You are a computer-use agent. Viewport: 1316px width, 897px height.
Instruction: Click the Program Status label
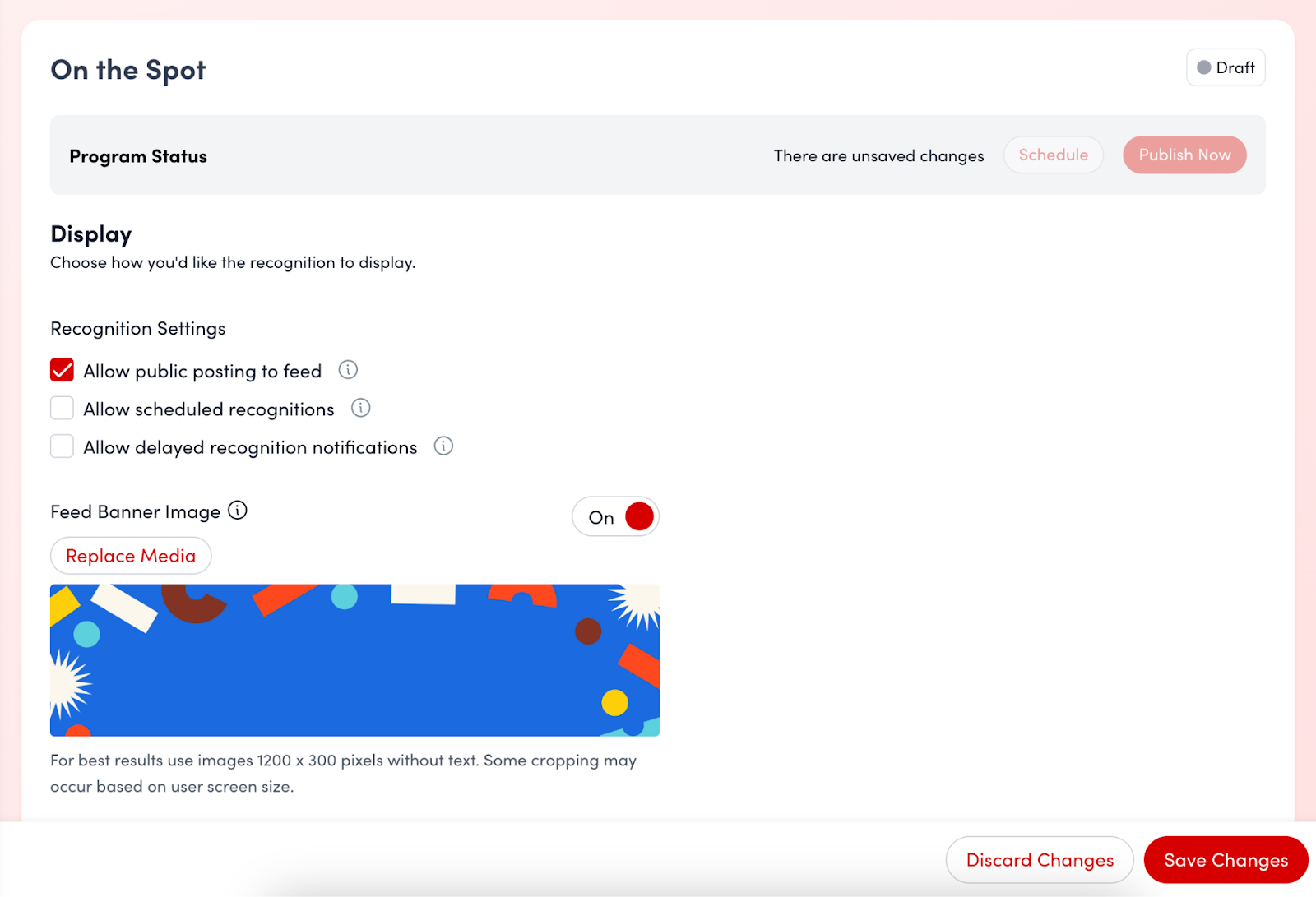pyautogui.click(x=138, y=156)
